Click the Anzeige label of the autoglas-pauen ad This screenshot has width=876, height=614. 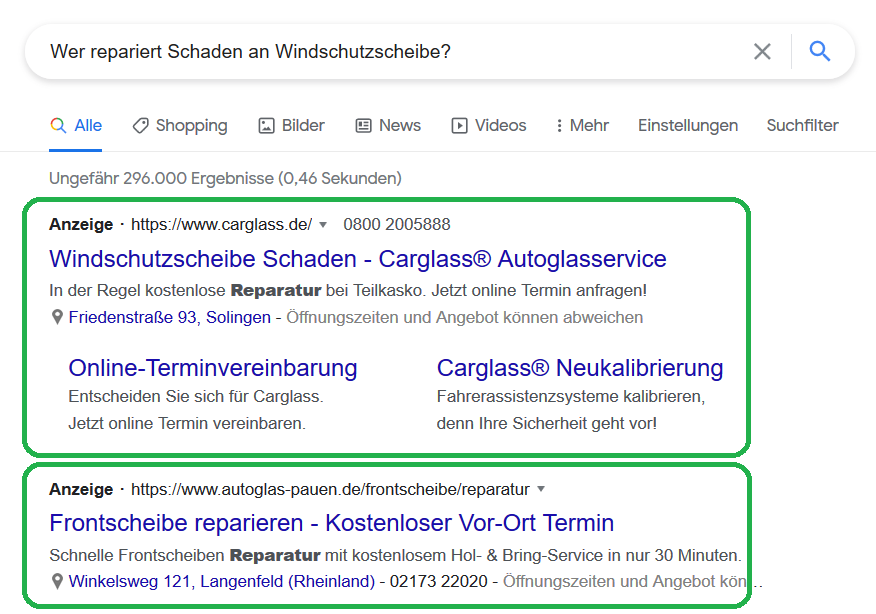point(81,489)
